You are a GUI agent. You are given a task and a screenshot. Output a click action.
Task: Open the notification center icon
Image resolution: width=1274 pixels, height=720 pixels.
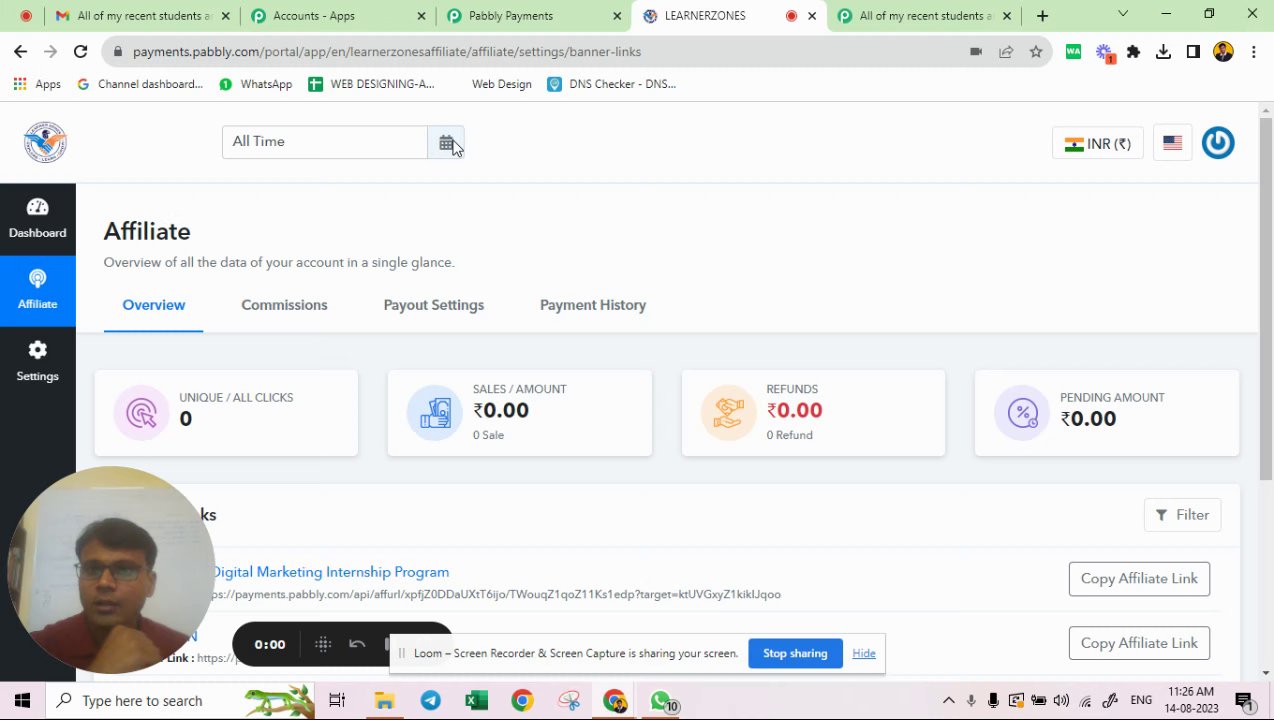coord(1244,701)
